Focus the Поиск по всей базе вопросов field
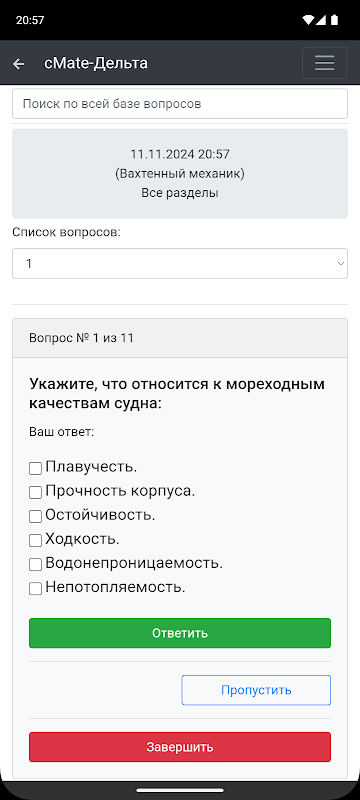 (180, 104)
